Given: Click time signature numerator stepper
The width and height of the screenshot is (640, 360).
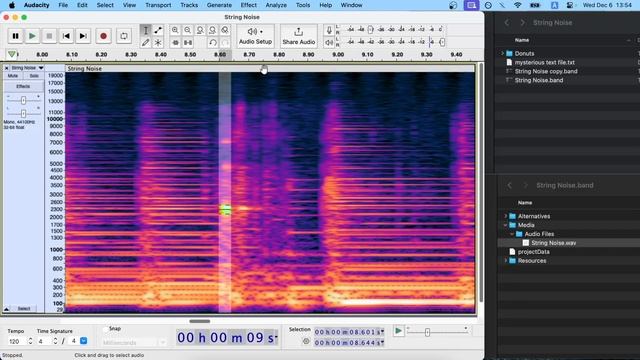Looking at the screenshot, I should pos(56,341).
